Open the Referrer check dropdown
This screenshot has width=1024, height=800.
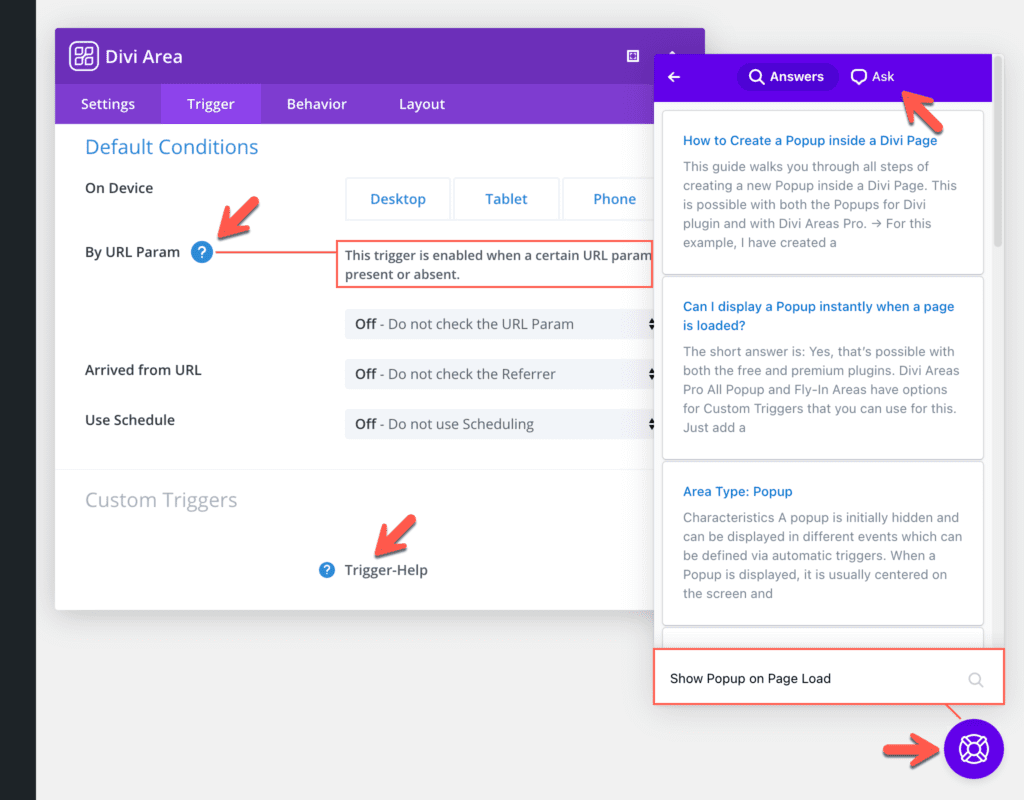click(500, 374)
